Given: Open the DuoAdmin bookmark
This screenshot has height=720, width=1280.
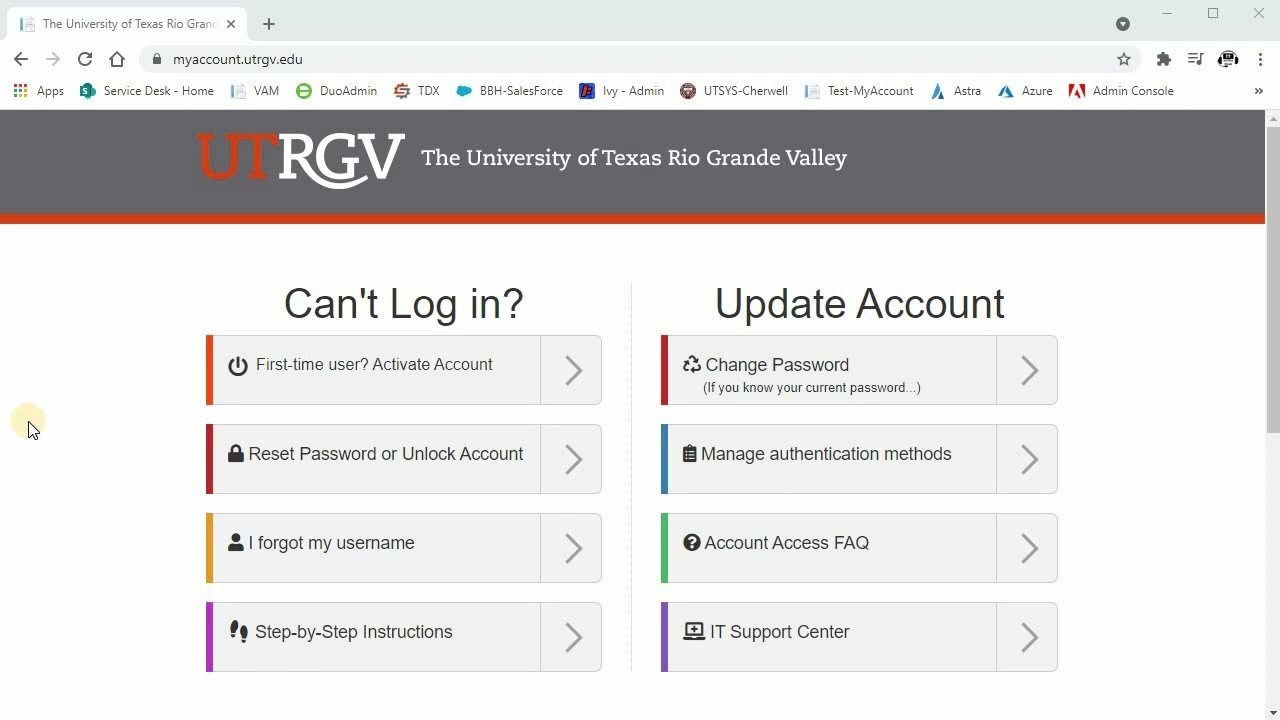Looking at the screenshot, I should [337, 91].
